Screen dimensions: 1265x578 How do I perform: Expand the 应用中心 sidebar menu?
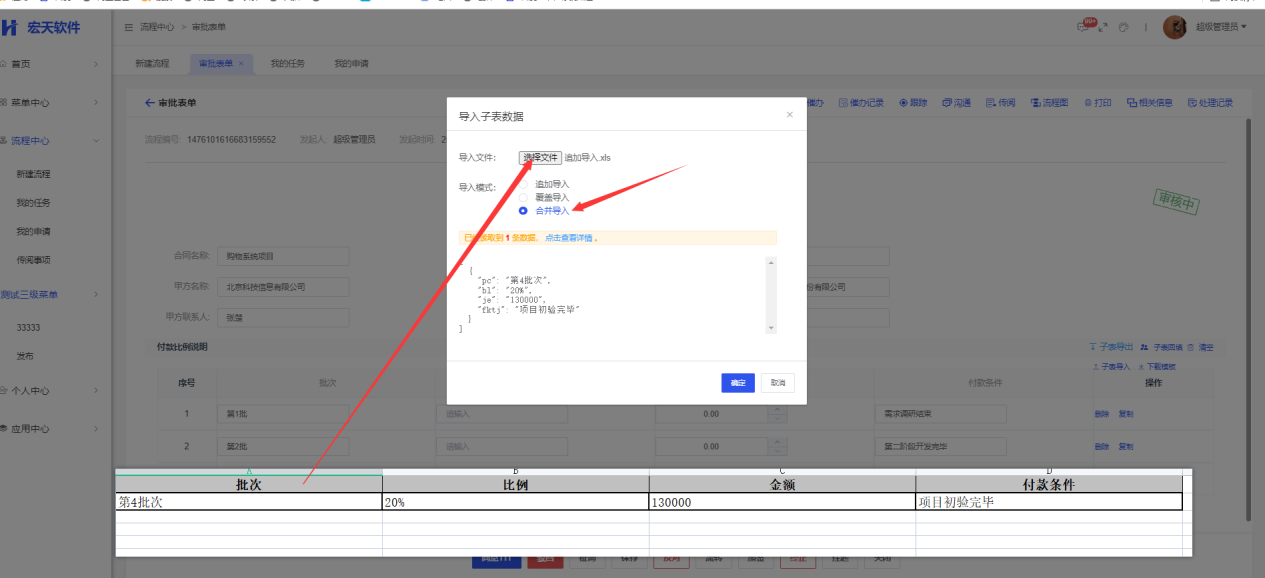(x=55, y=429)
